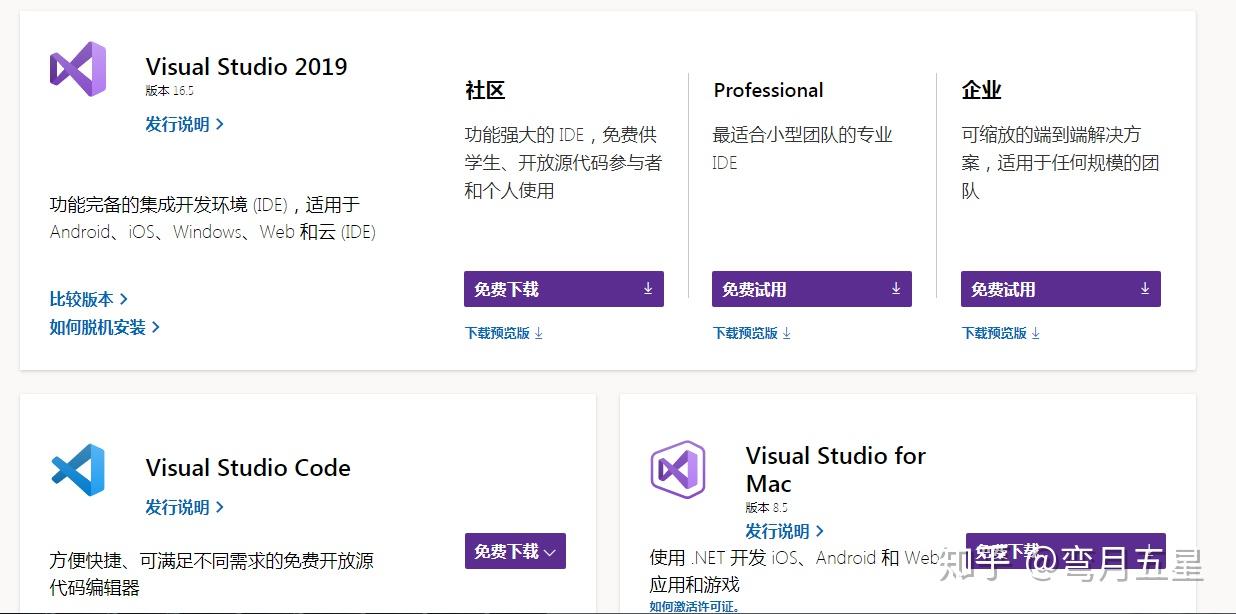1236x614 pixels.
Task: Click the Professional edition heading
Action: click(768, 90)
